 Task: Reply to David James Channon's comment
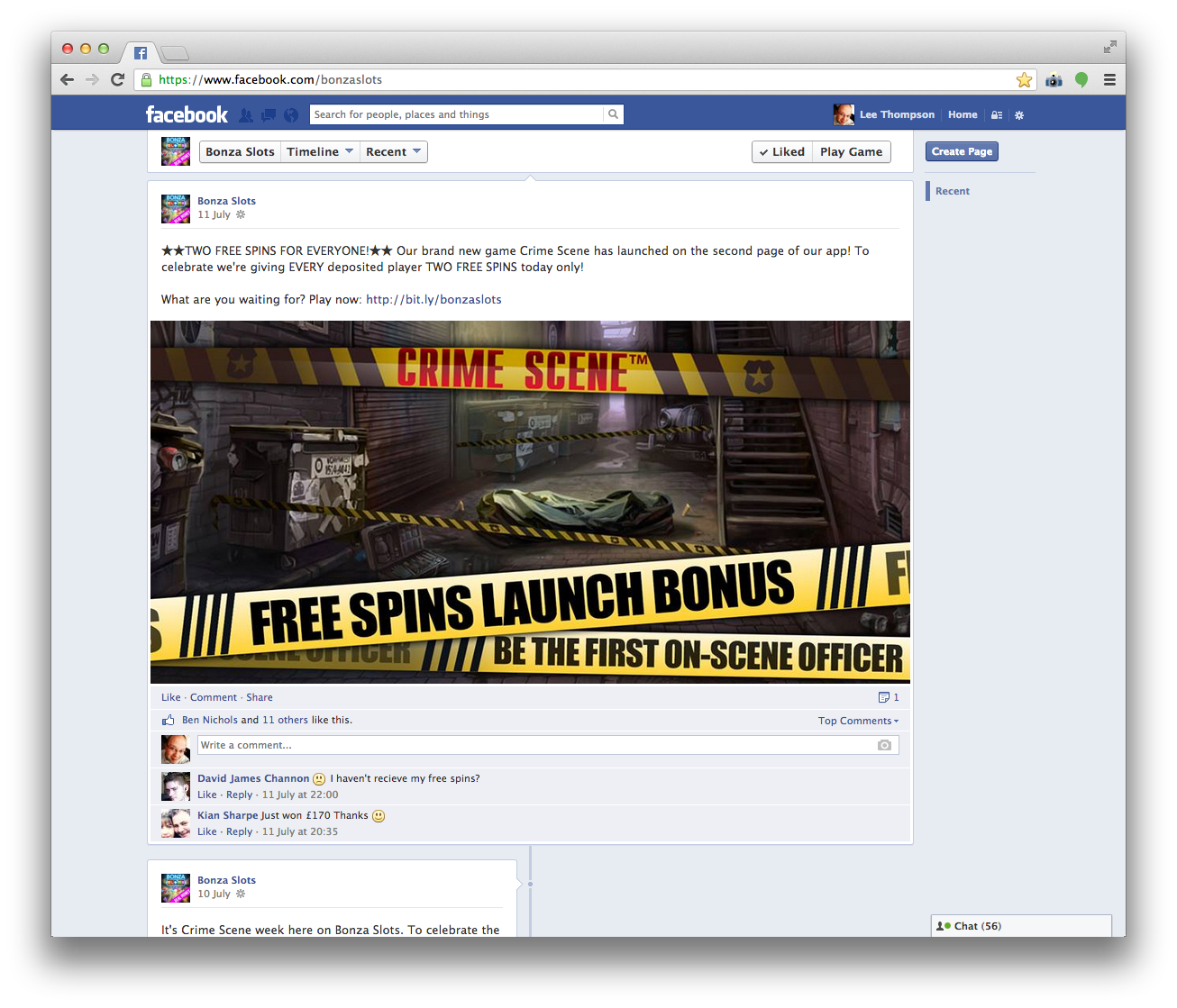point(239,795)
